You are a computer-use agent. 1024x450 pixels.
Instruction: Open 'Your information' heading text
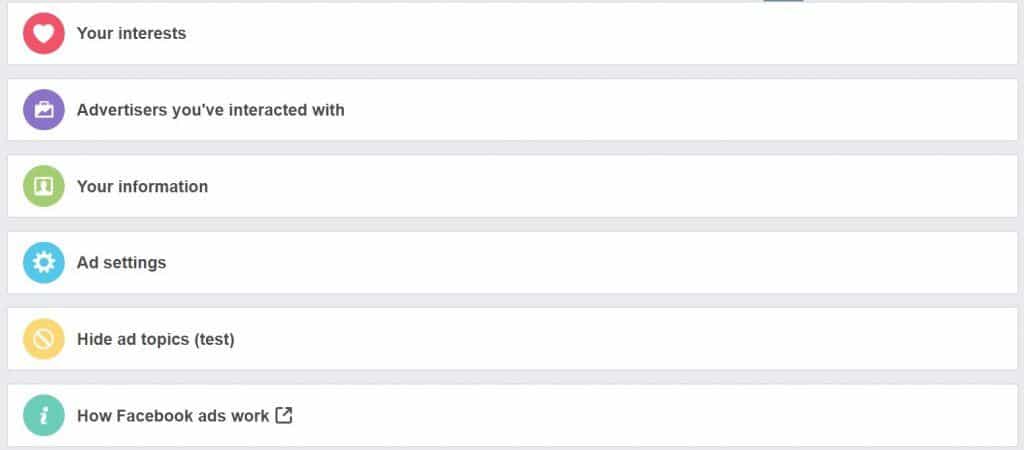coord(142,186)
